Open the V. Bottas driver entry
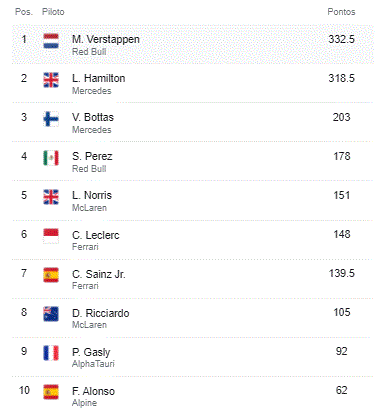The width and height of the screenshot is (375, 413). 93,117
